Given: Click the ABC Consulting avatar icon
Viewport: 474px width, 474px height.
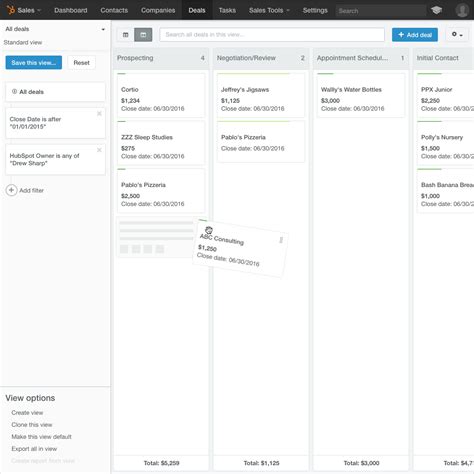Looking at the screenshot, I should click(x=209, y=230).
